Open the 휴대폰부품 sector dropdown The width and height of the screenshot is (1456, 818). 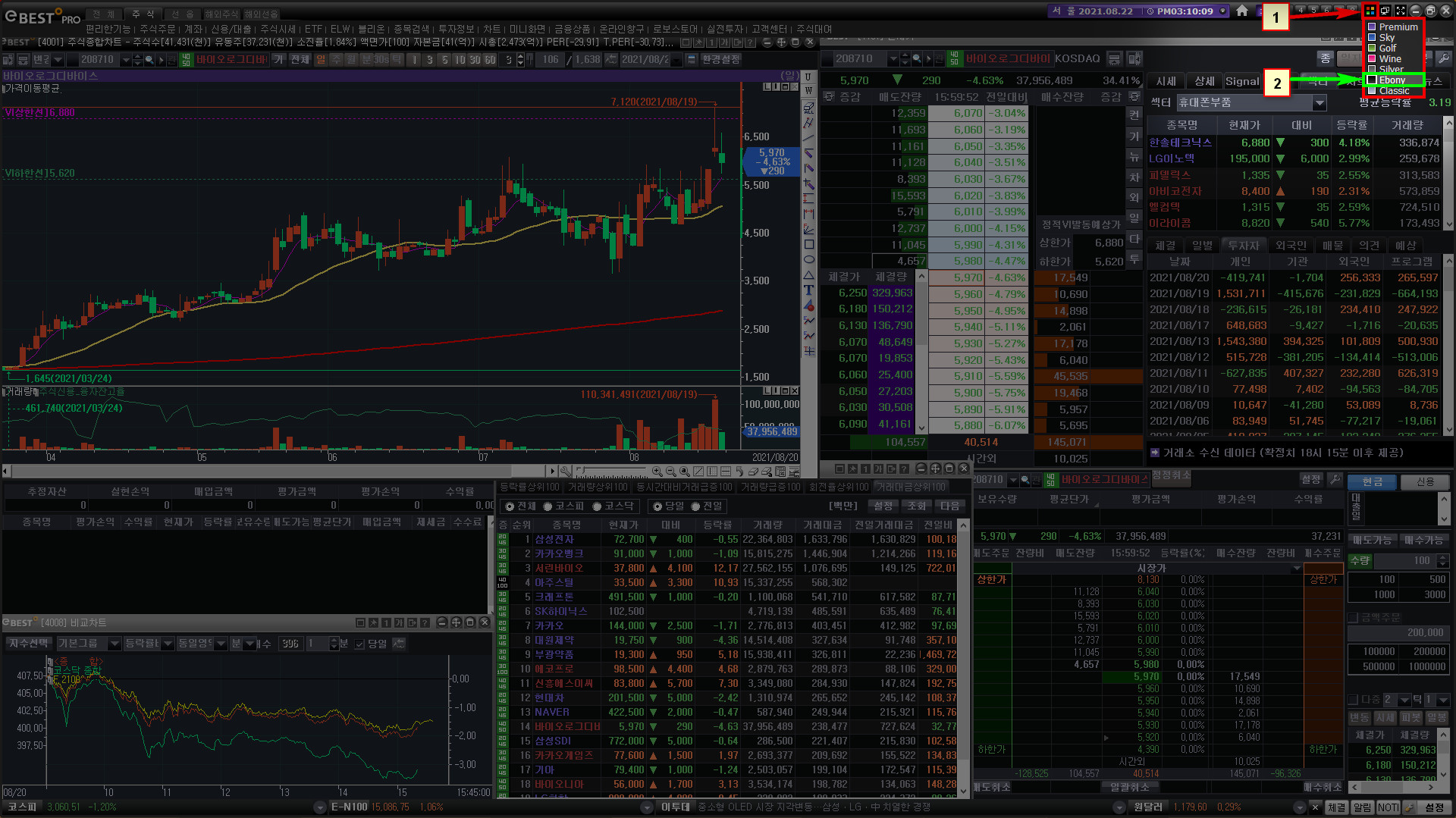1319,102
